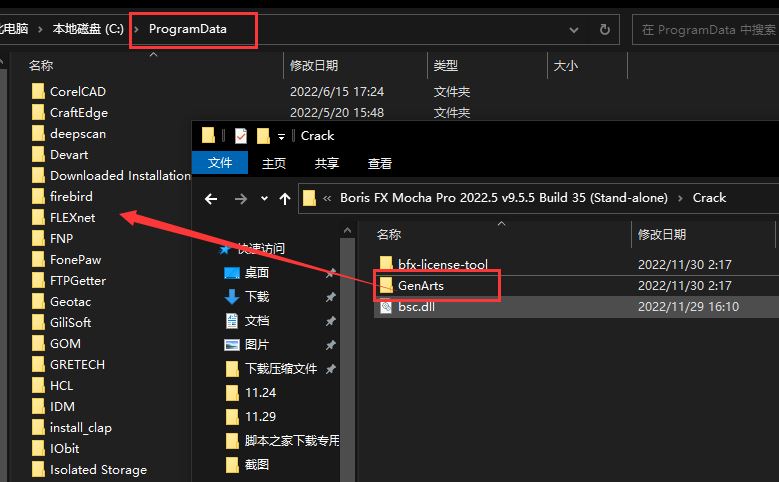The width and height of the screenshot is (779, 482).
Task: Click the New folder quick-access icon in Crack title bar
Action: [x=263, y=136]
